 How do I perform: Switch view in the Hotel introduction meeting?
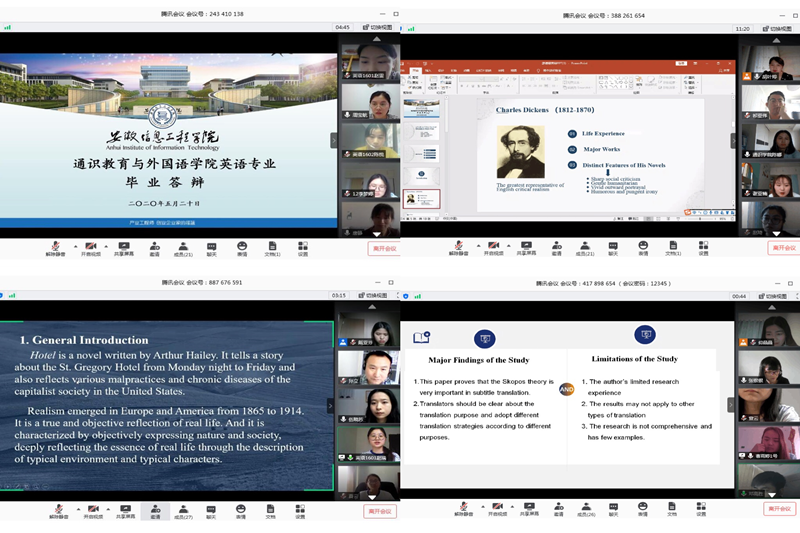click(x=371, y=295)
